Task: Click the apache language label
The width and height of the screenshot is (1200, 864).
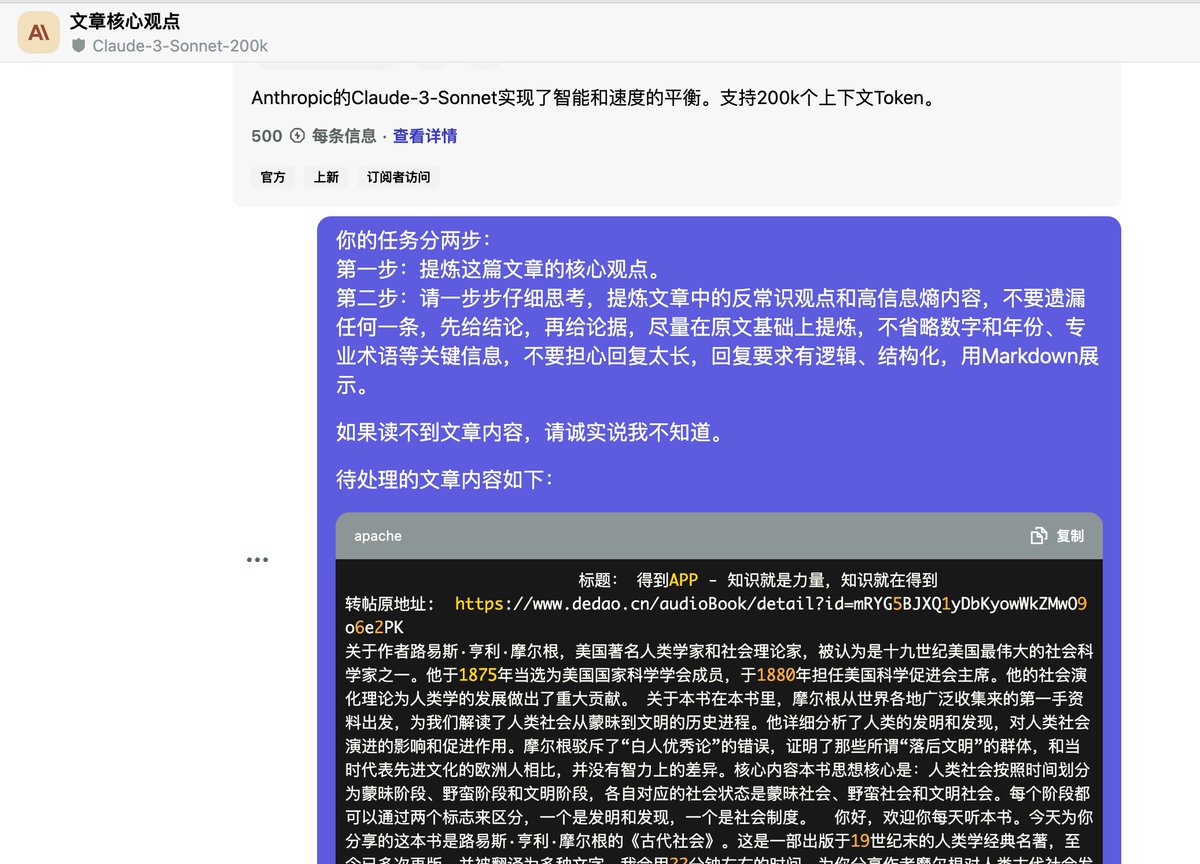Action: point(378,536)
